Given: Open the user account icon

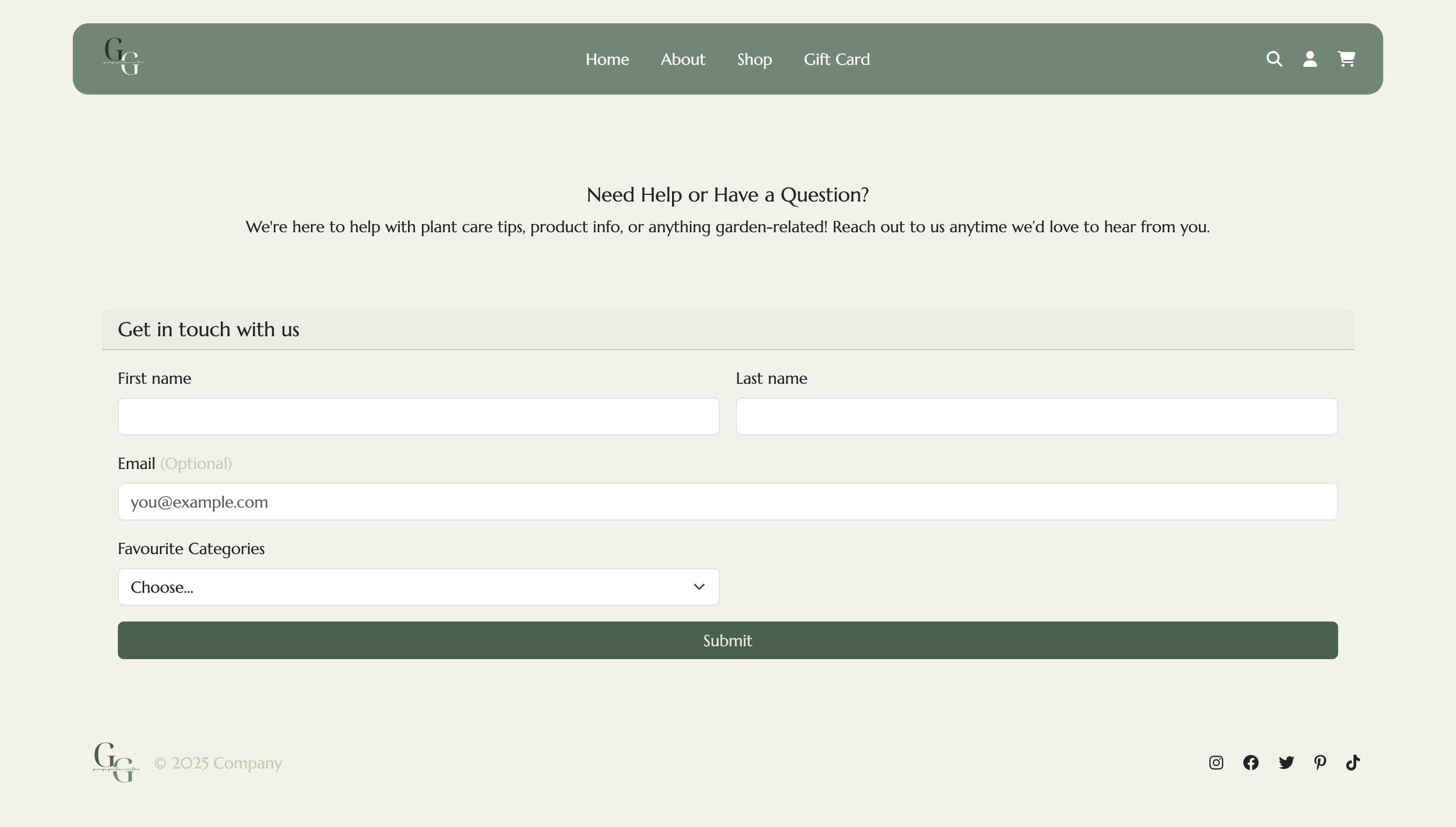Looking at the screenshot, I should pyautogui.click(x=1309, y=59).
